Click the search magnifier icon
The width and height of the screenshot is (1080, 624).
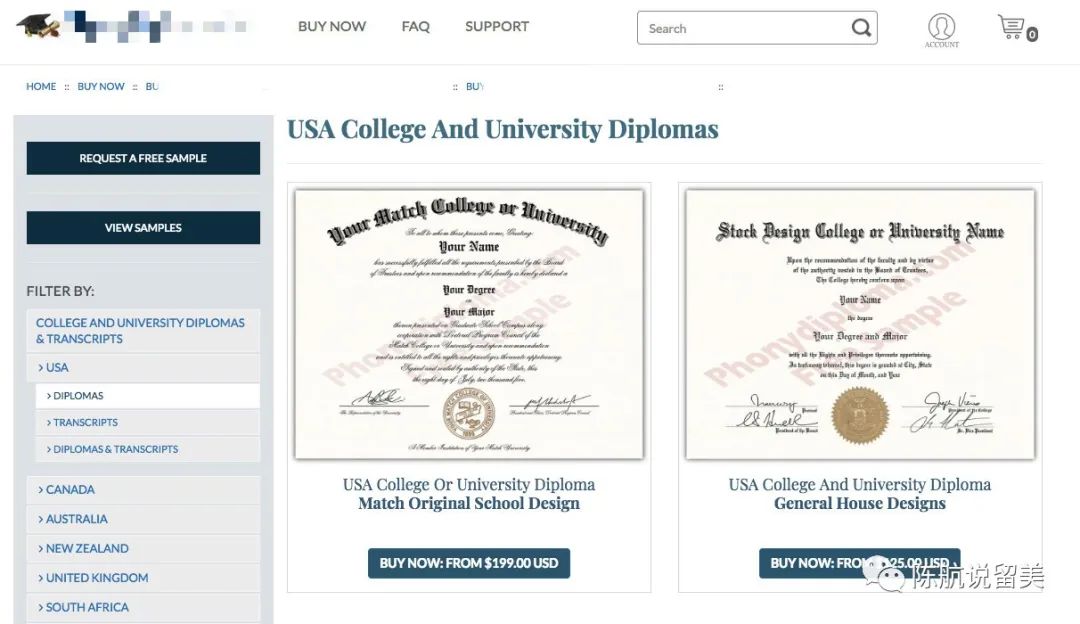click(x=861, y=28)
